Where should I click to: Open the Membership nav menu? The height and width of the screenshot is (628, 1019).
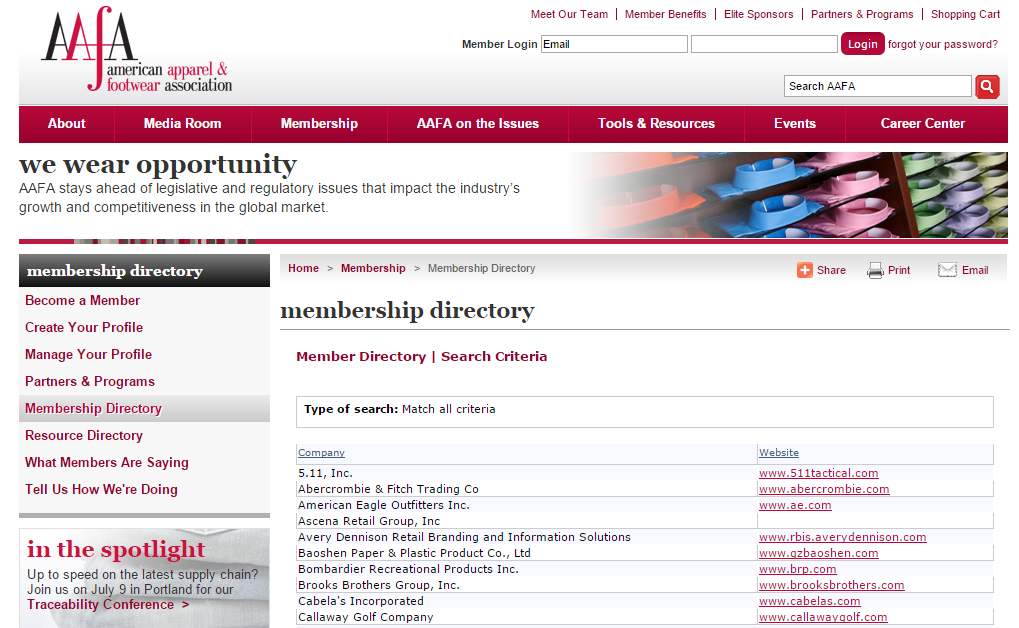[319, 124]
